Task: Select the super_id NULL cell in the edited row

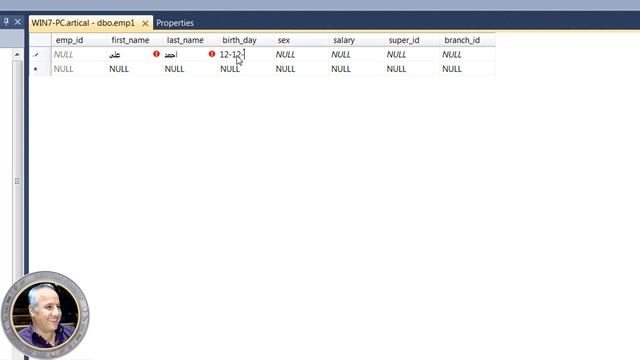Action: pyautogui.click(x=412, y=54)
